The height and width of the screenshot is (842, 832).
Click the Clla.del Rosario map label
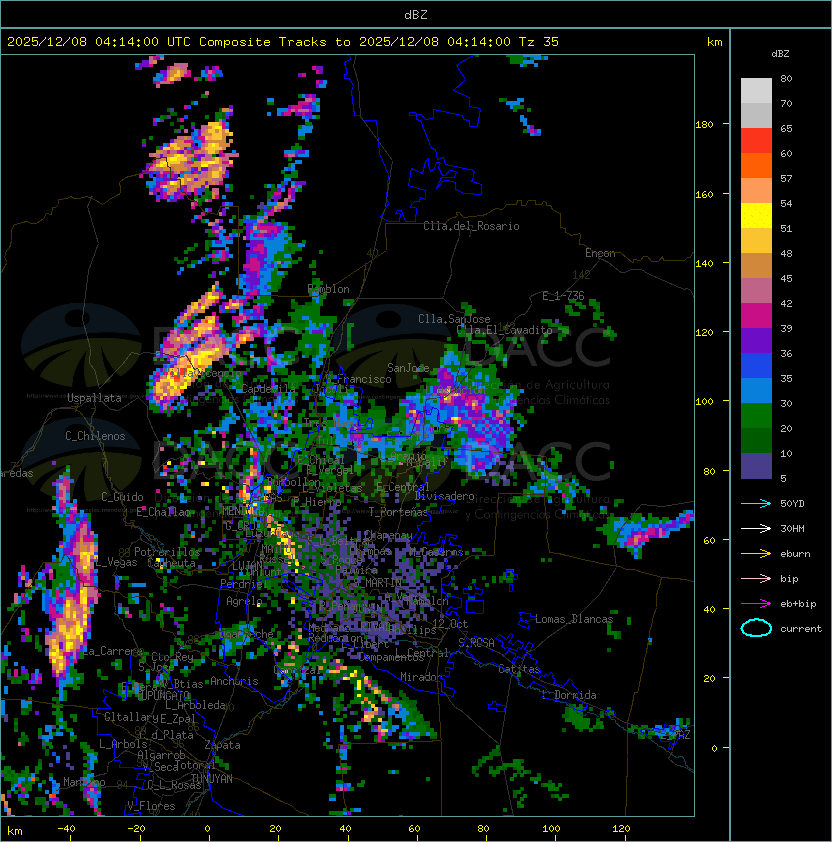(x=471, y=226)
